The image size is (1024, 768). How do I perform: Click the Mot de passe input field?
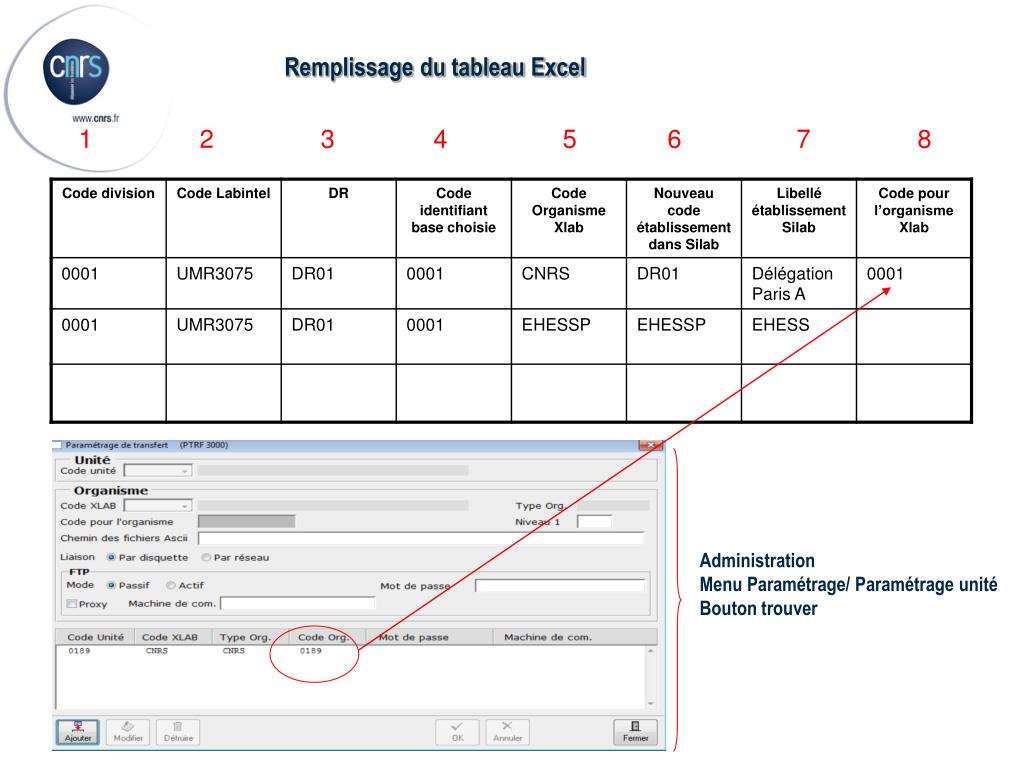coord(560,586)
